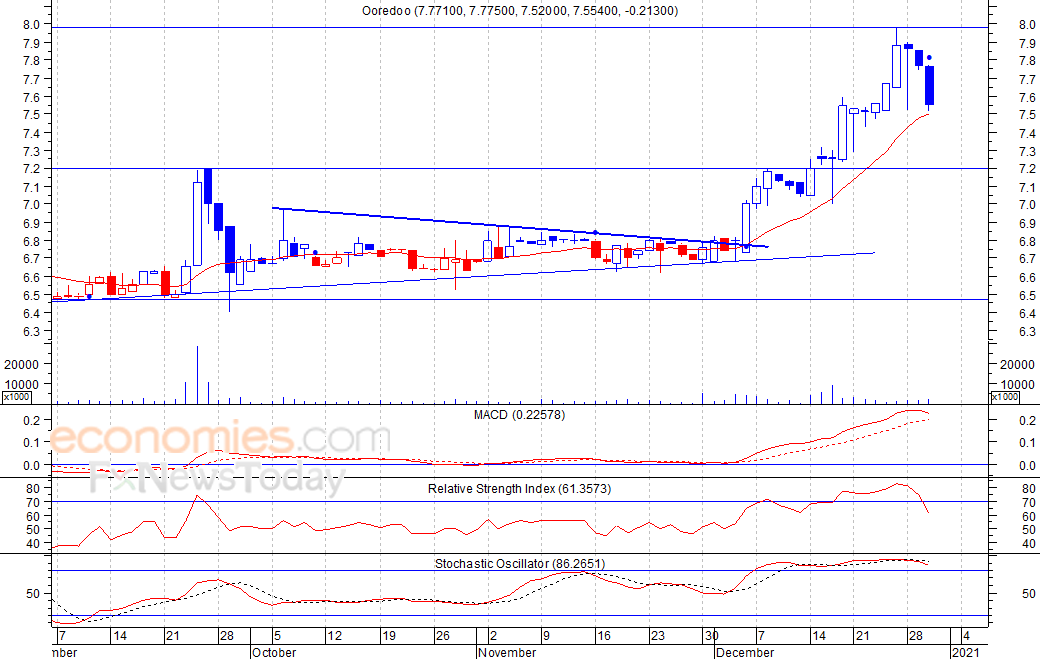This screenshot has height=659, width=1040.
Task: Click the 19 date label in October
Action: coord(388,636)
